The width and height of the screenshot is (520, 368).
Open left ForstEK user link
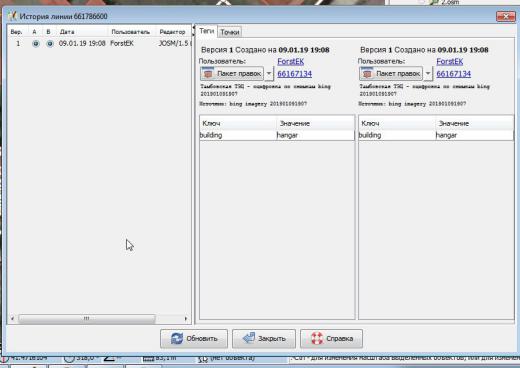[291, 62]
